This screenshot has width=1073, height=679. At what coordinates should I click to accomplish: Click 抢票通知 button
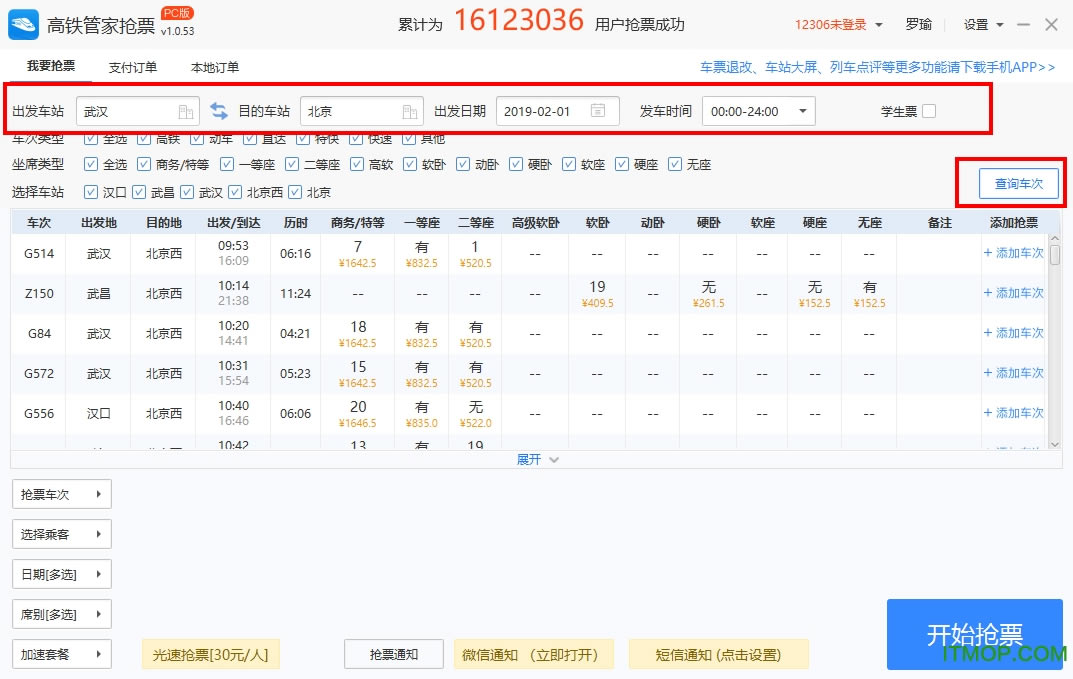[393, 654]
